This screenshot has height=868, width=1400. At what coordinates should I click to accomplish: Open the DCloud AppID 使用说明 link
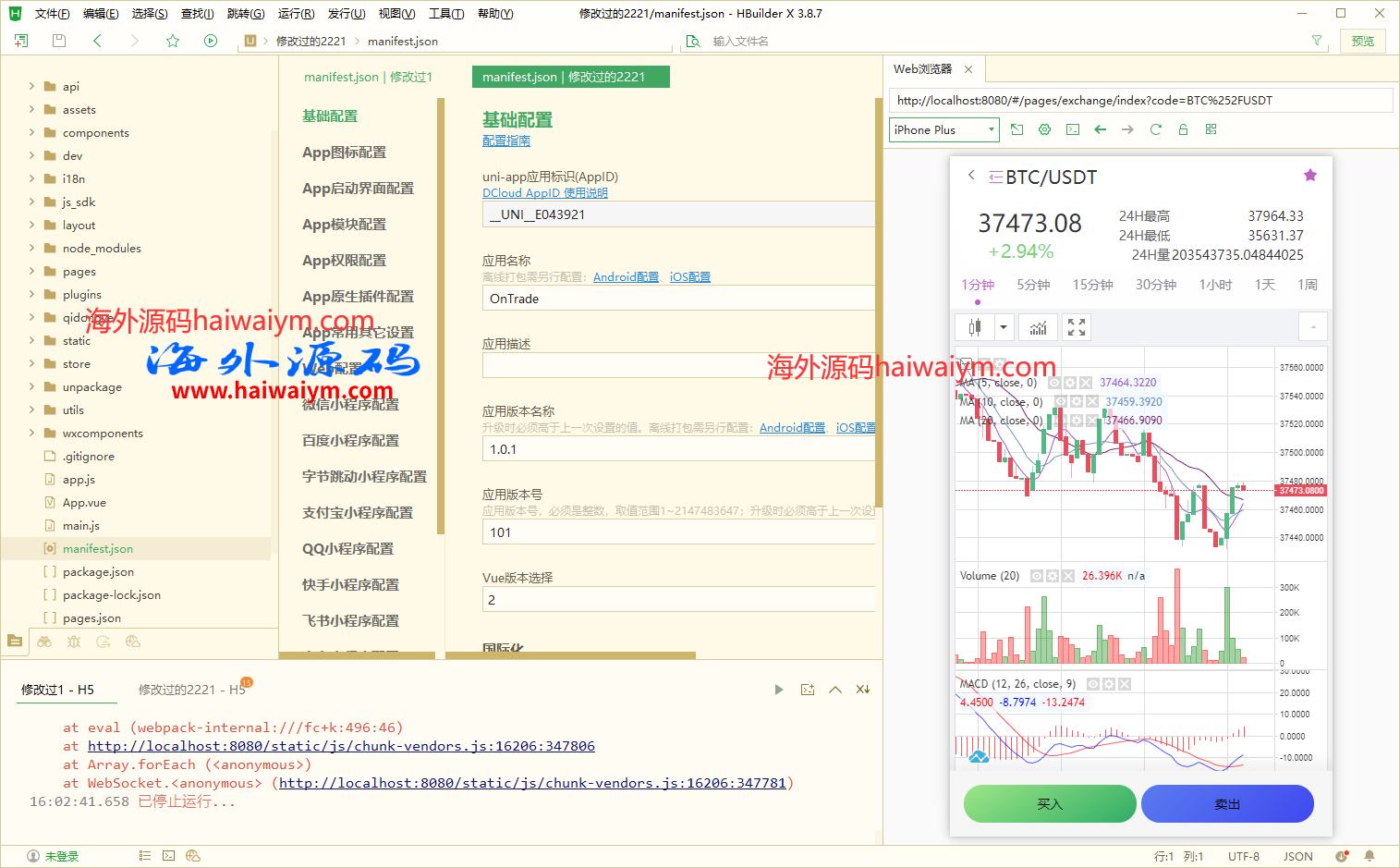(545, 193)
